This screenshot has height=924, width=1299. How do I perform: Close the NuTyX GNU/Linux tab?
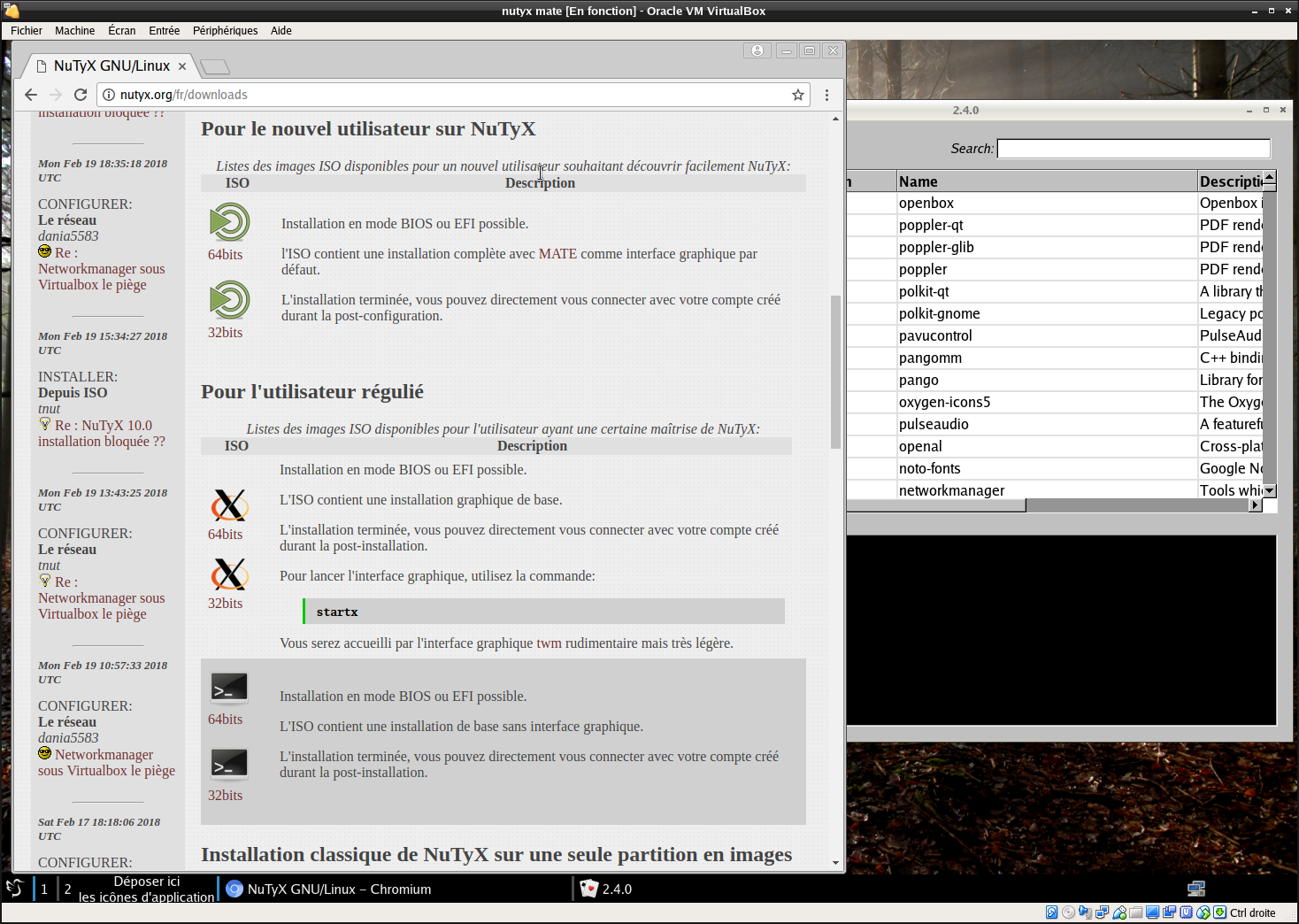[x=182, y=66]
